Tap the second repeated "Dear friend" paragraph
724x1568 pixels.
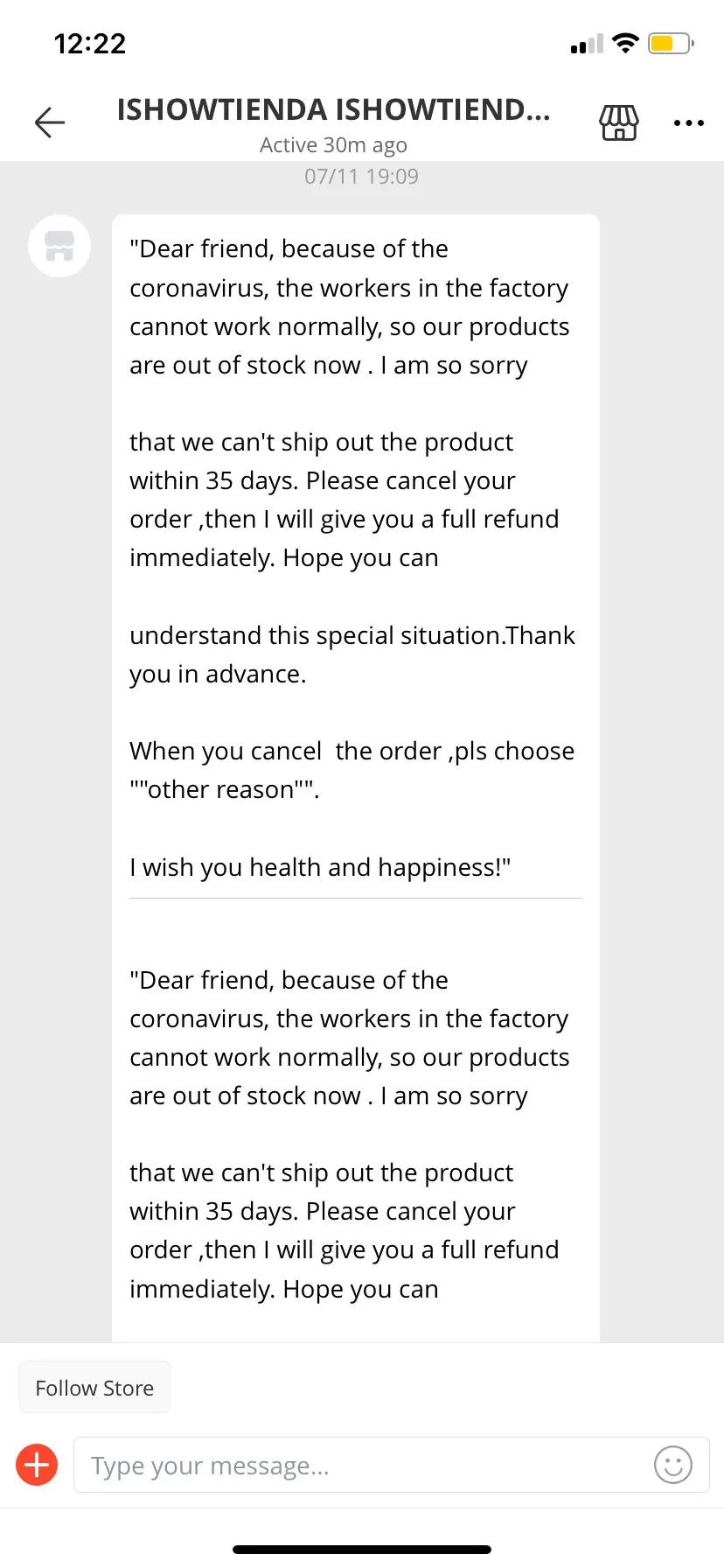[x=349, y=1038]
